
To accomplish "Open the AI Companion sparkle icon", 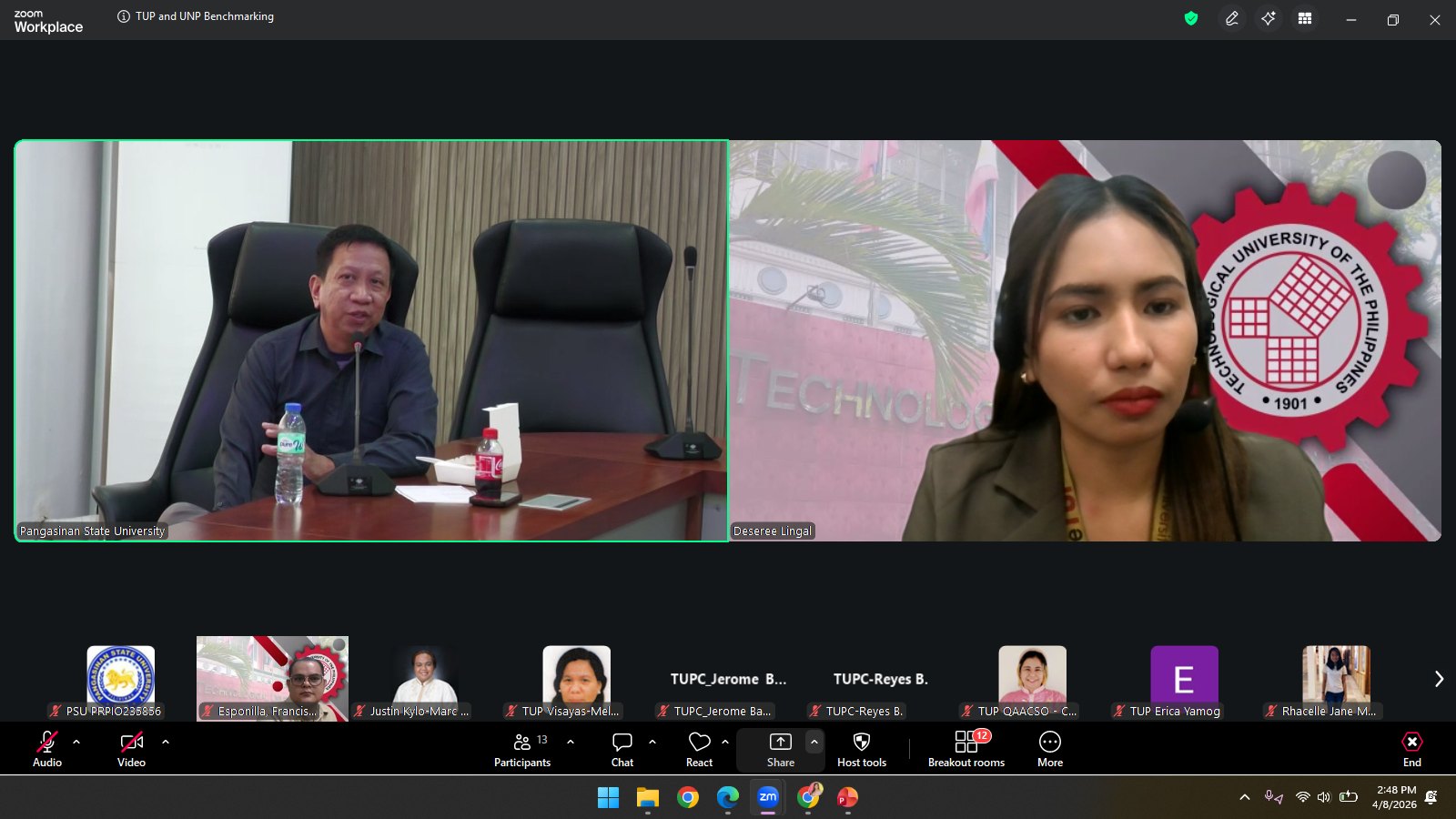I will pos(1269,18).
